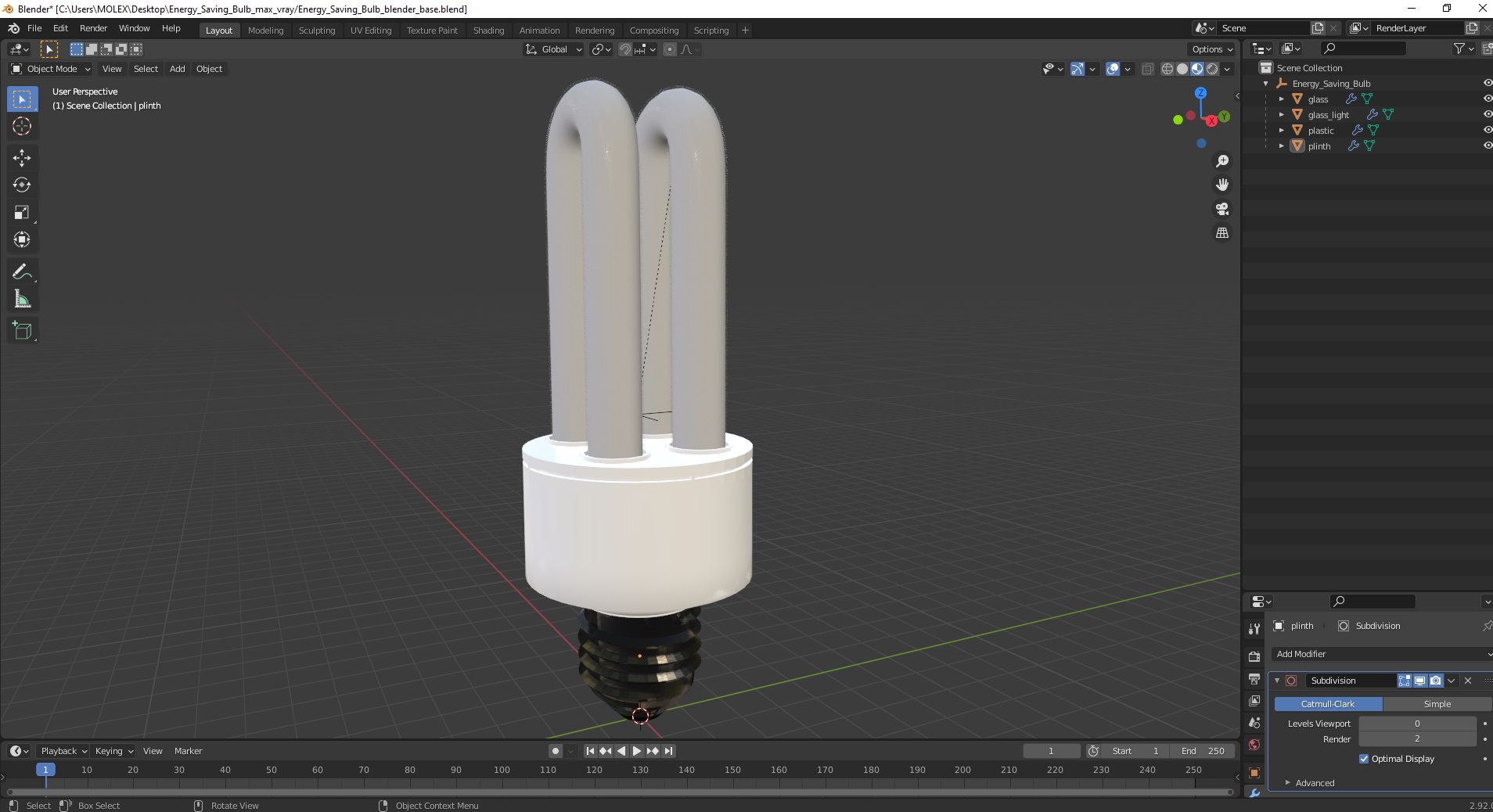The image size is (1493, 812).
Task: Jump to timeline end frame
Action: (x=668, y=751)
